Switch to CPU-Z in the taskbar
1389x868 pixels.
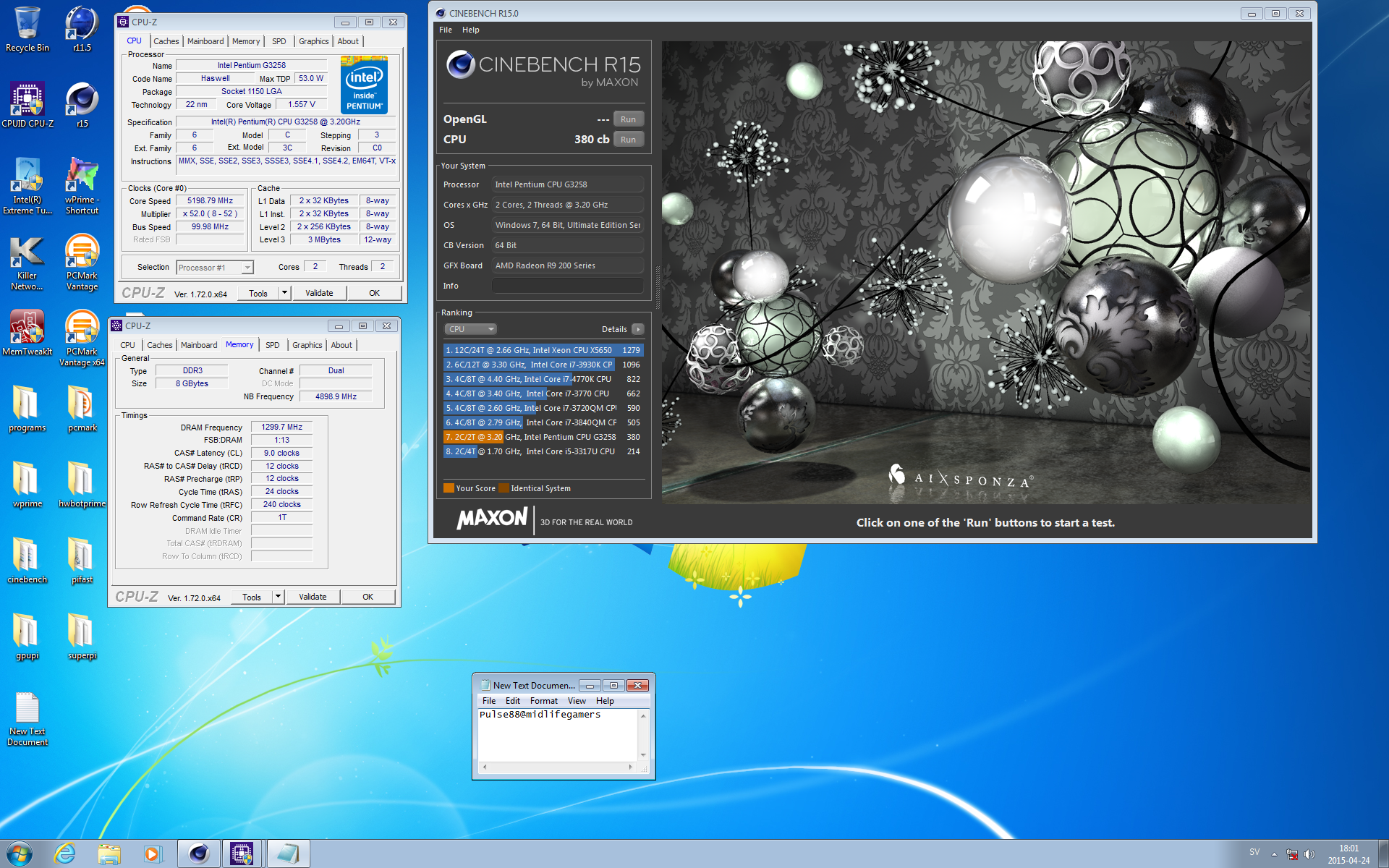(x=242, y=854)
